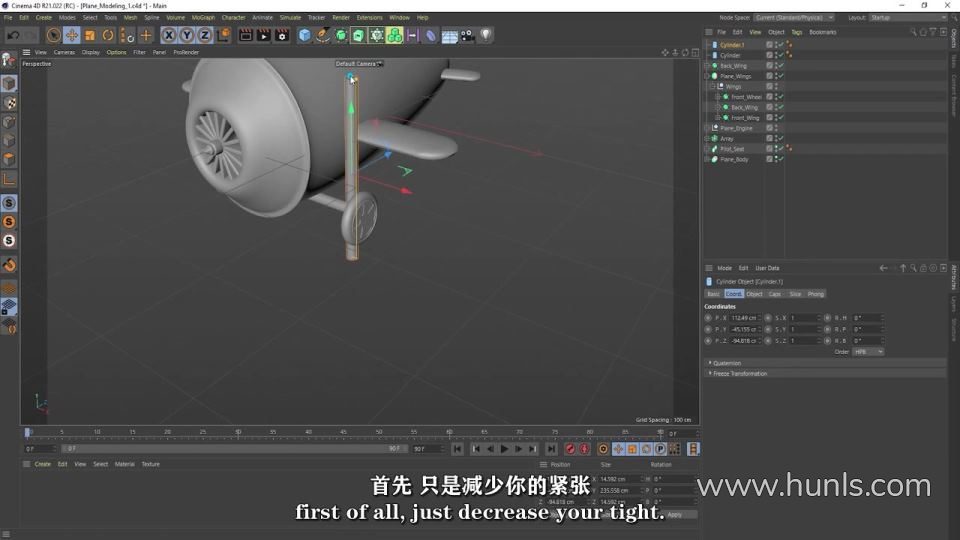Select Cylinder.1 in object list
The width and height of the screenshot is (960, 540).
(x=732, y=45)
